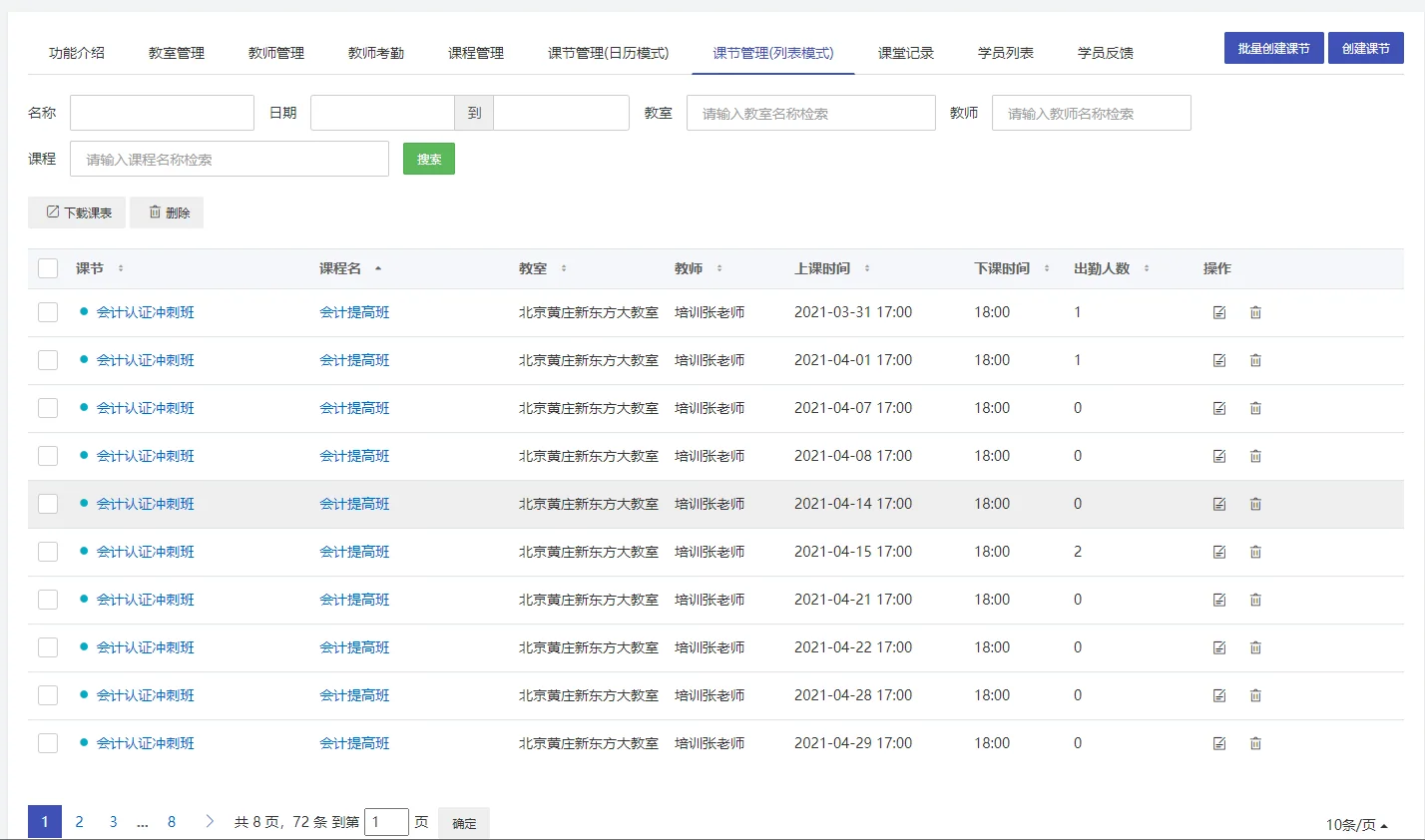Edit the 2021-04-08 lesson row
1425x840 pixels.
[x=1219, y=456]
